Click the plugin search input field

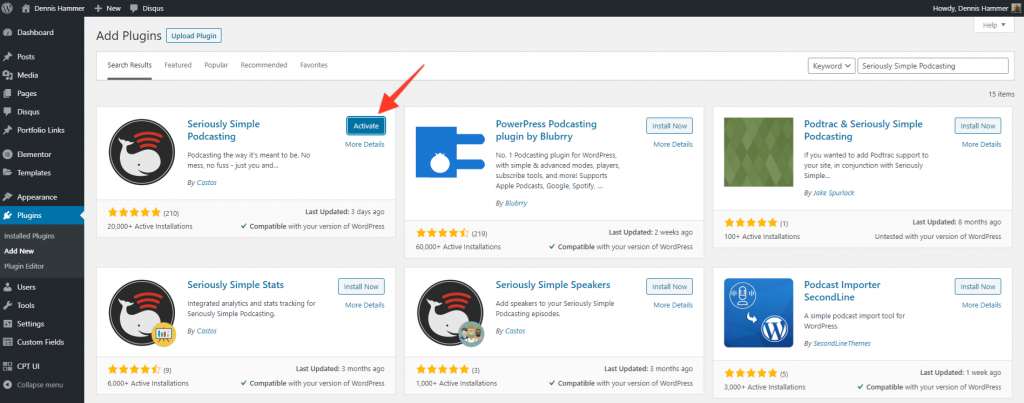pyautogui.click(x=934, y=65)
